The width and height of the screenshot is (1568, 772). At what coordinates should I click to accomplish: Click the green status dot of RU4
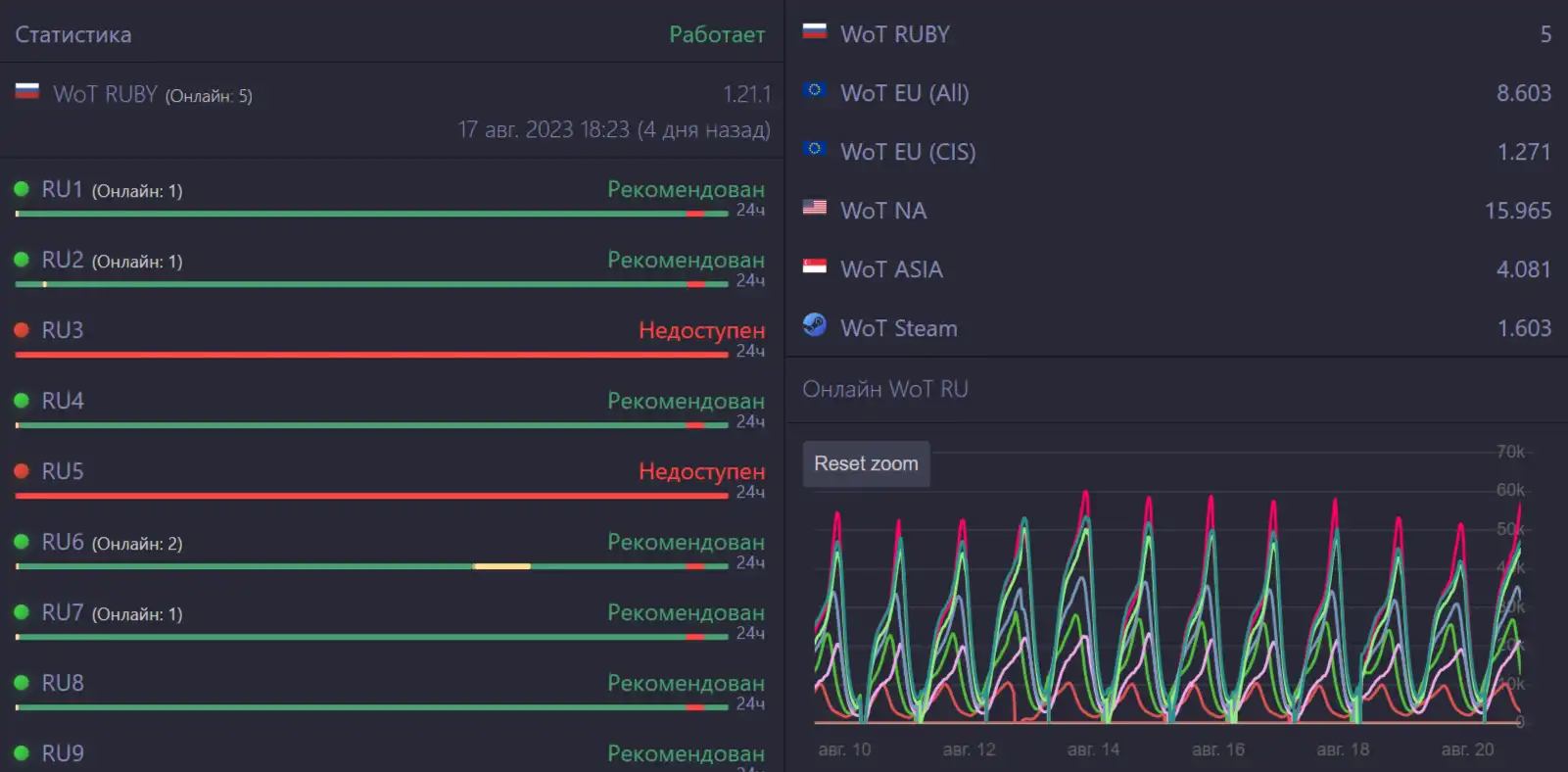[22, 401]
